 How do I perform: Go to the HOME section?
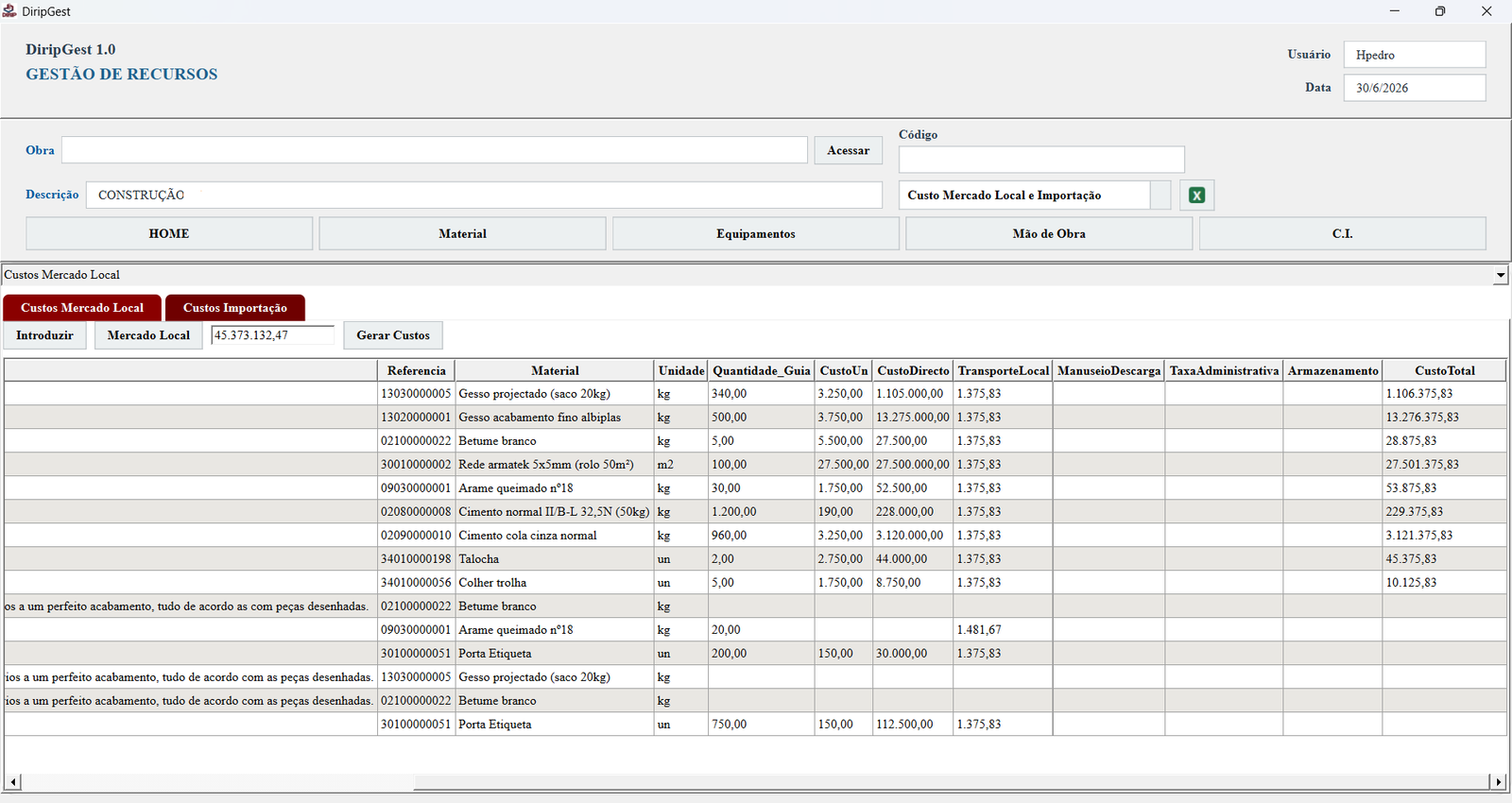[x=169, y=233]
